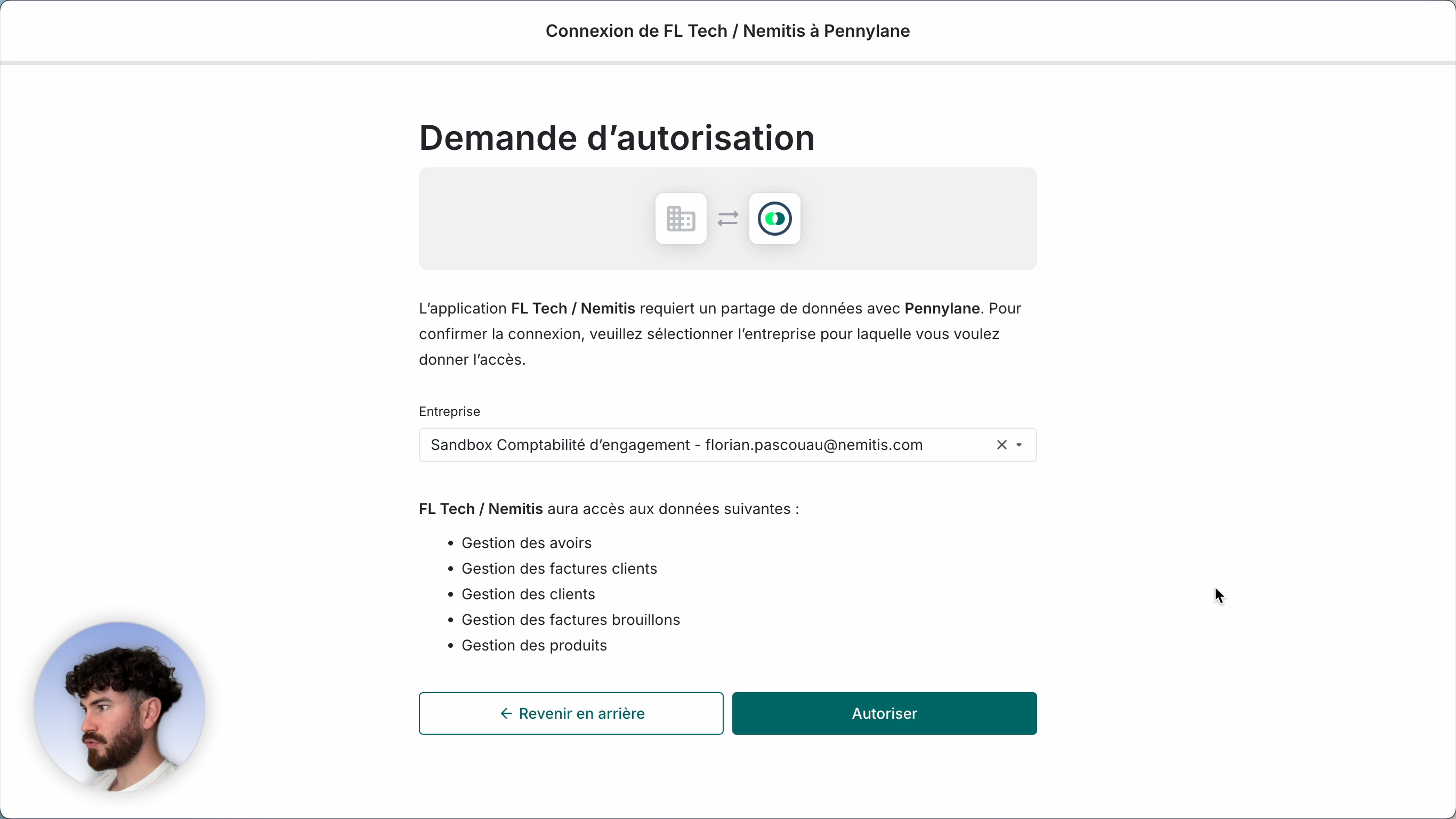1456x819 pixels.
Task: Clear the selected Entreprise value
Action: (x=1001, y=445)
